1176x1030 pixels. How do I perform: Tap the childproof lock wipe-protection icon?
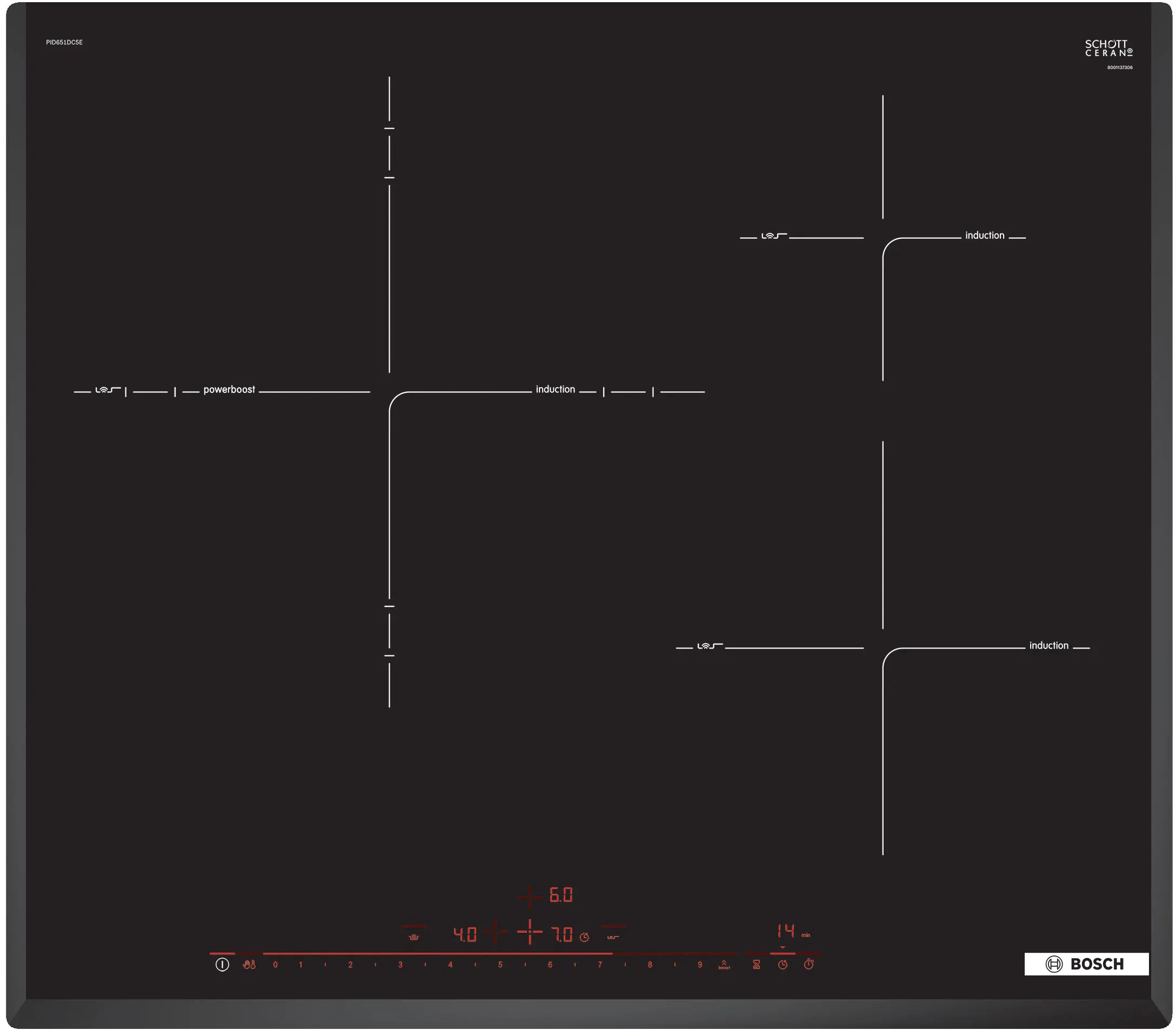coord(249,965)
